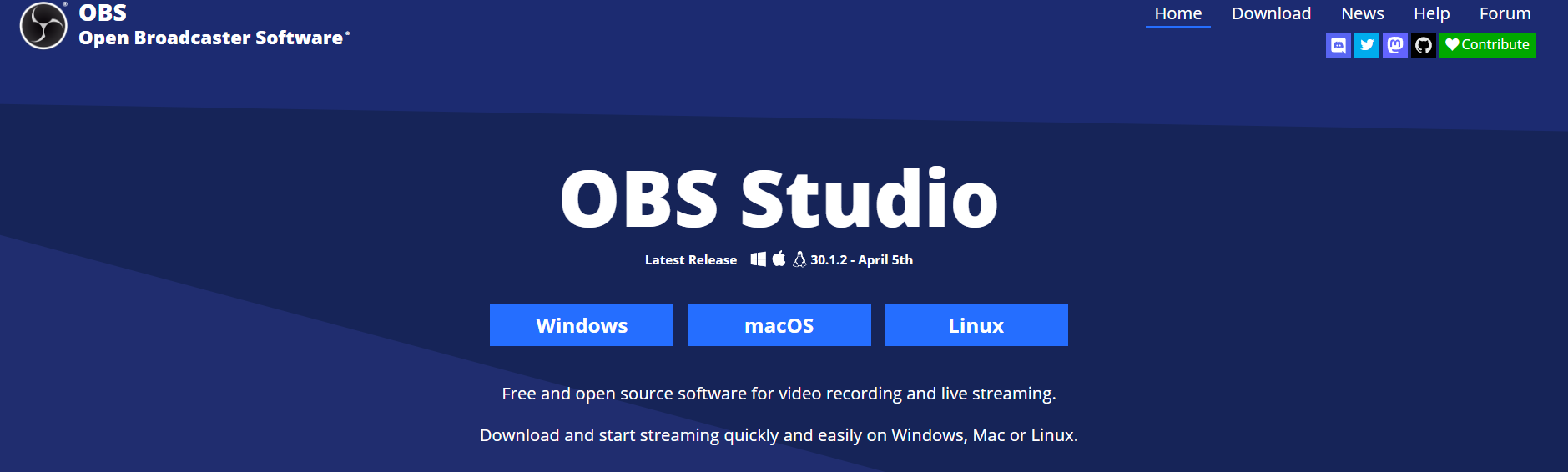Open the Forum nav item
The image size is (1568, 472).
[1505, 13]
